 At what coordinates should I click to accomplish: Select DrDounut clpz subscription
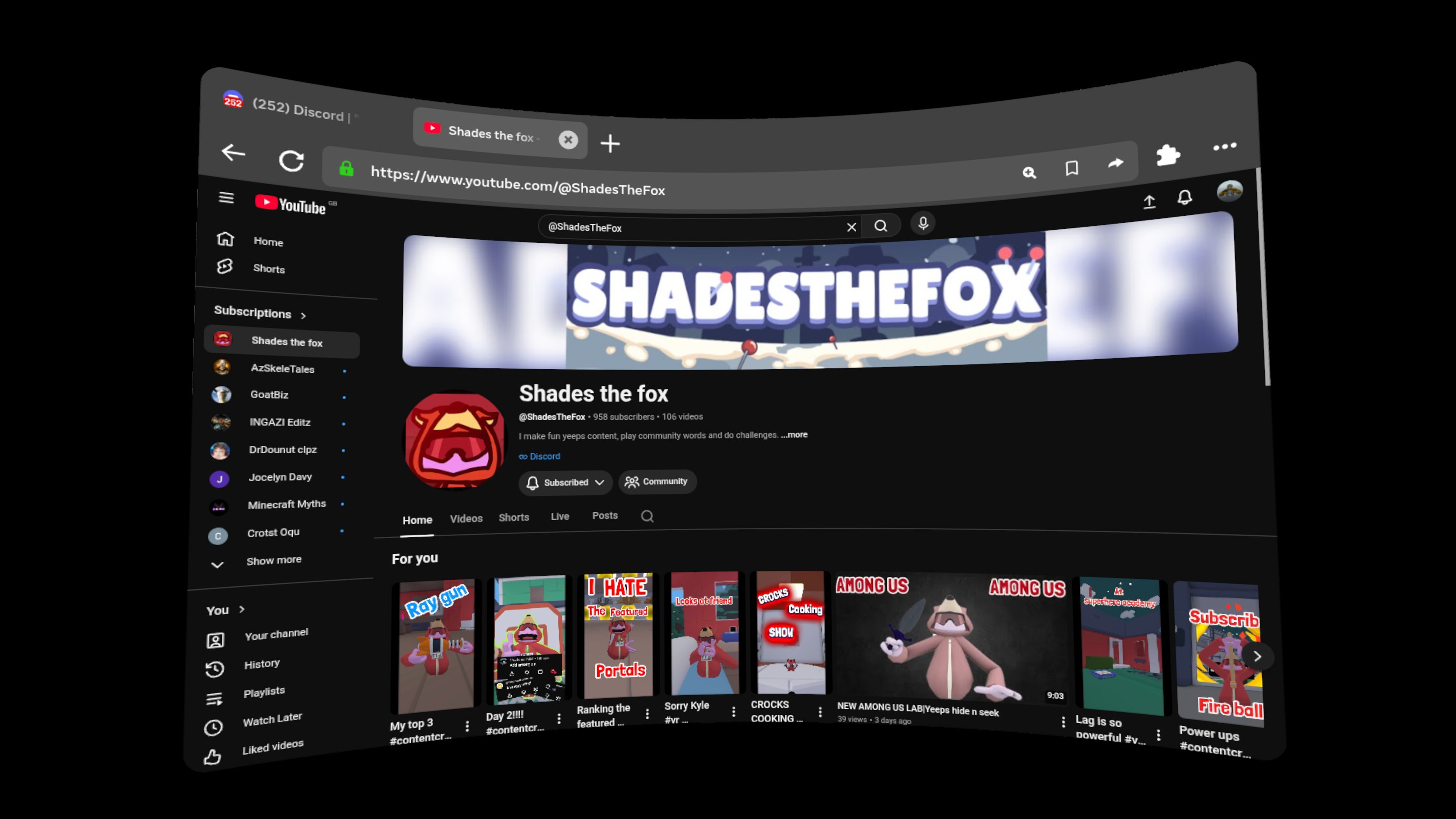coord(283,449)
